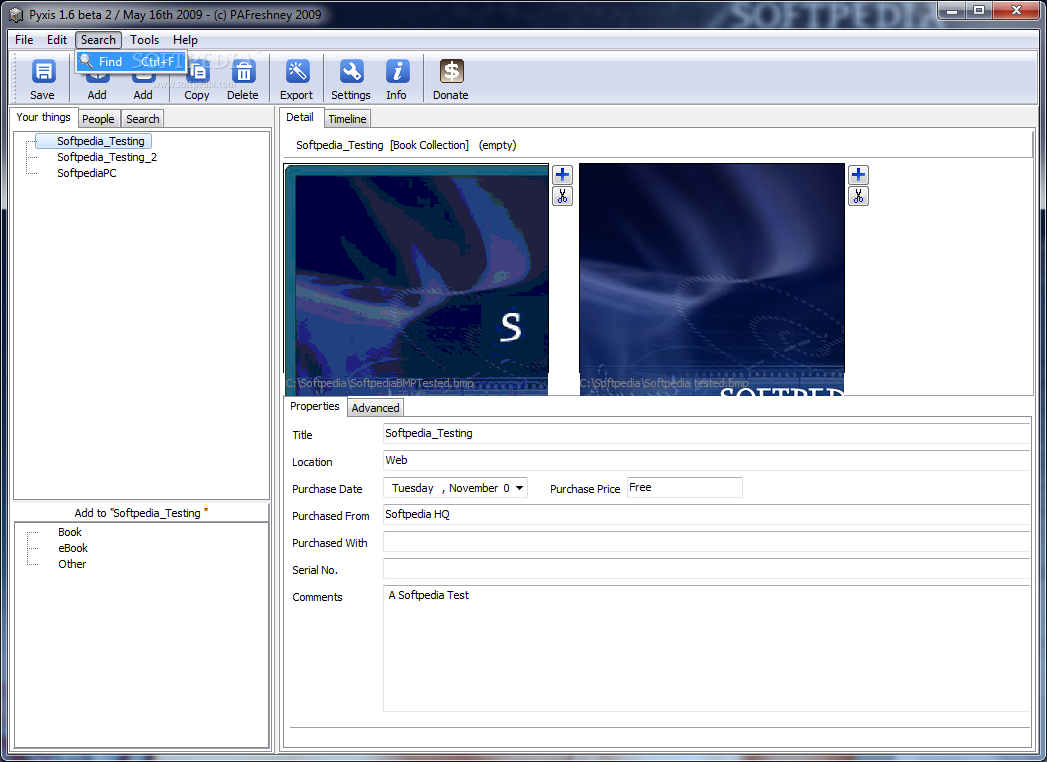Choose Other in the Add to list
This screenshot has width=1047, height=762.
72,564
